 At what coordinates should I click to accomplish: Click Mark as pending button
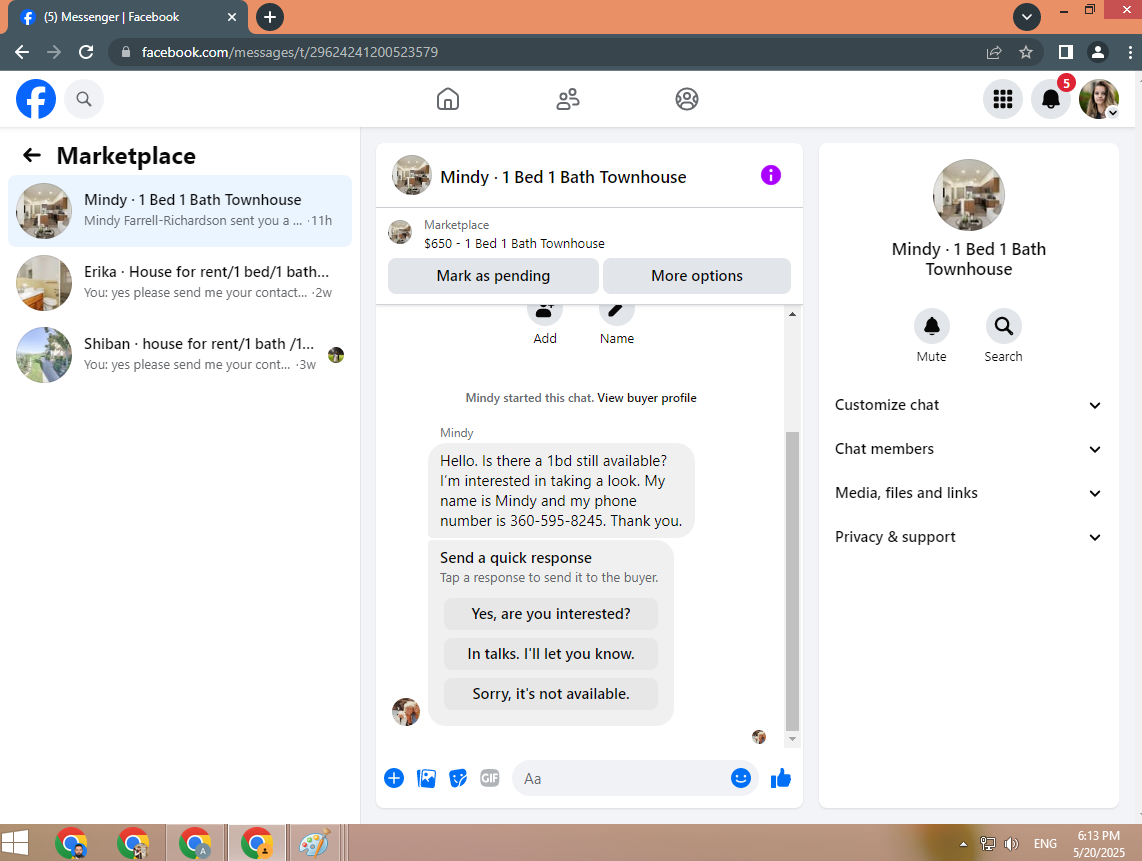point(493,276)
